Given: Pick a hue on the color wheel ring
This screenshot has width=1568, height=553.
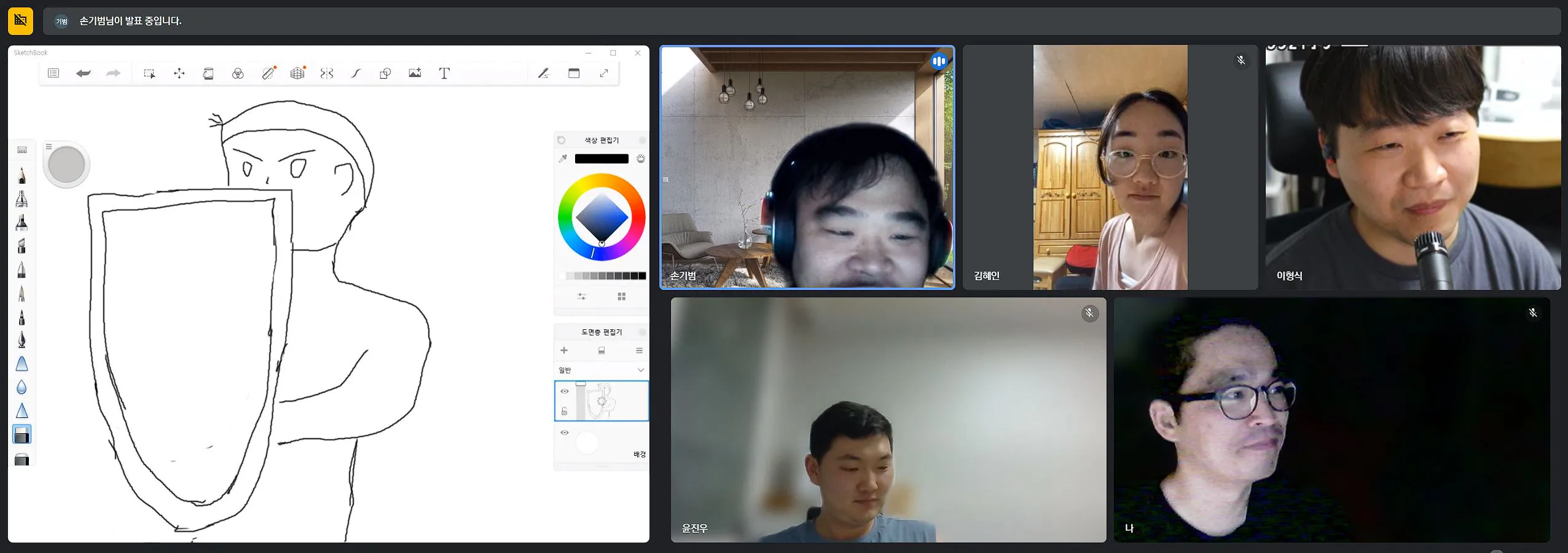Looking at the screenshot, I should [602, 179].
